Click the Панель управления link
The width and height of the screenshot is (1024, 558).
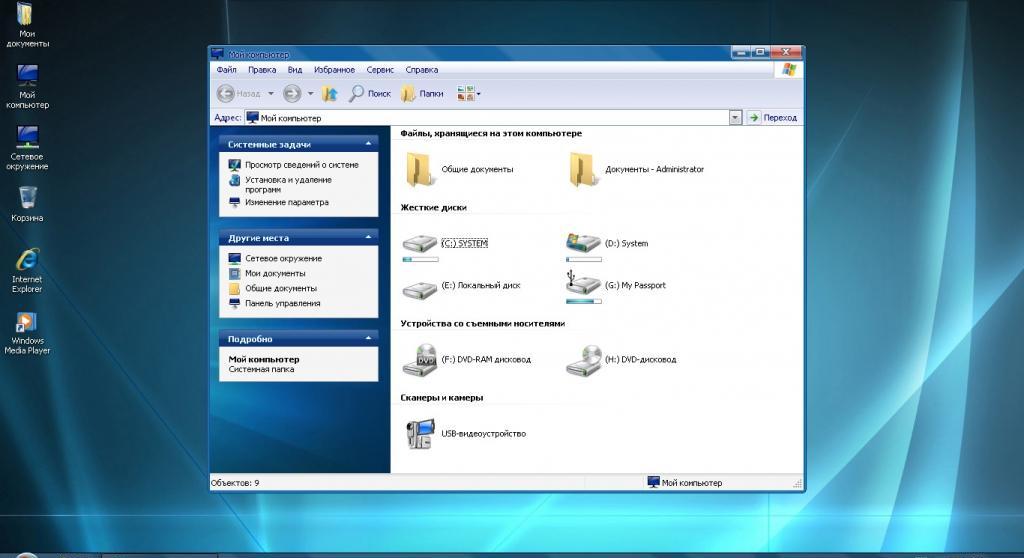point(282,303)
